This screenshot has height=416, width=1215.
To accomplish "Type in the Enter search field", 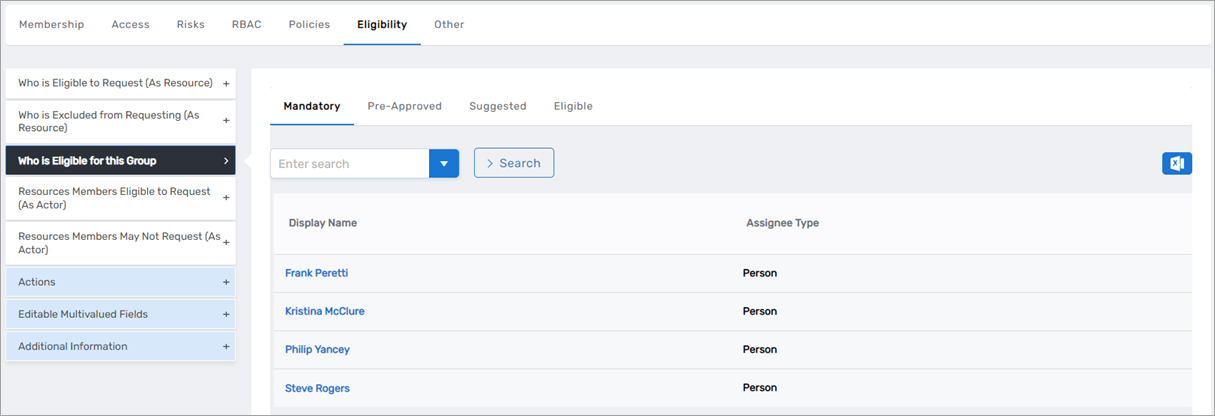I will 349,164.
